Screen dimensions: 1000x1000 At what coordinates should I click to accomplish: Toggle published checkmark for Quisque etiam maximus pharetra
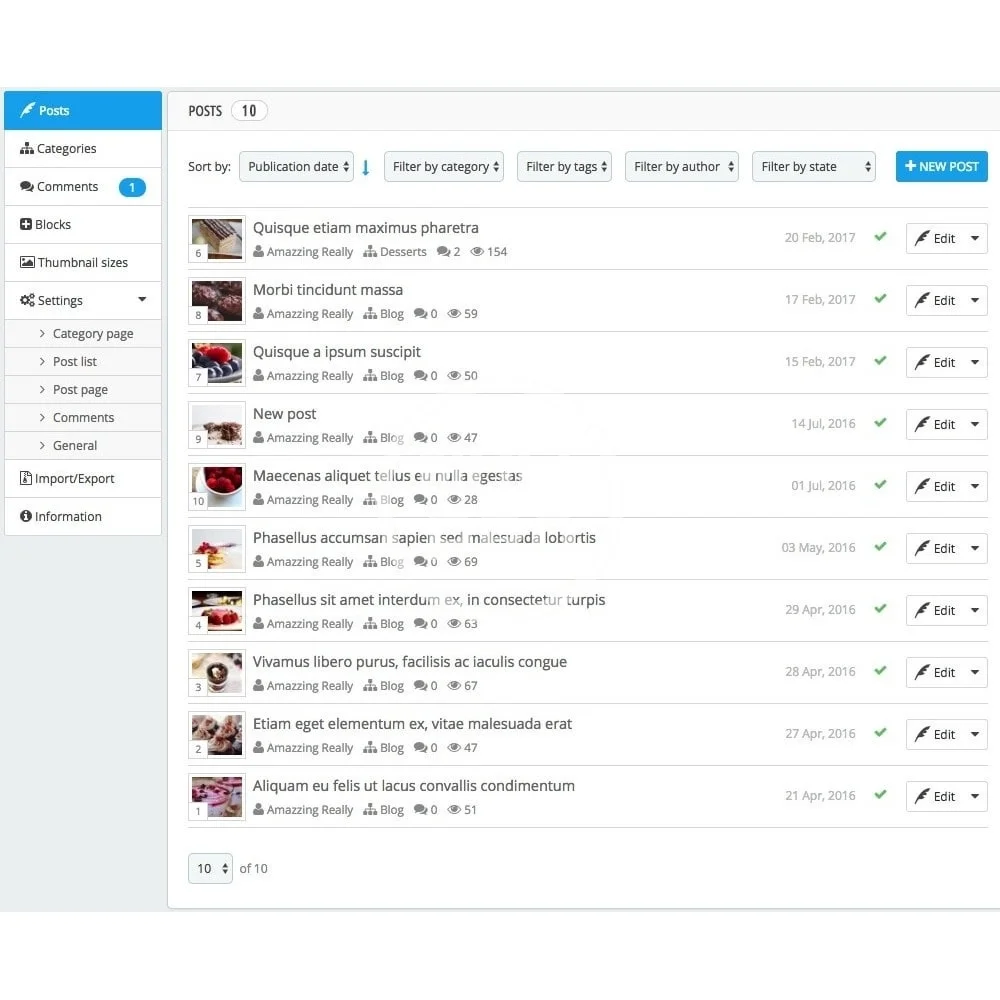click(x=880, y=237)
